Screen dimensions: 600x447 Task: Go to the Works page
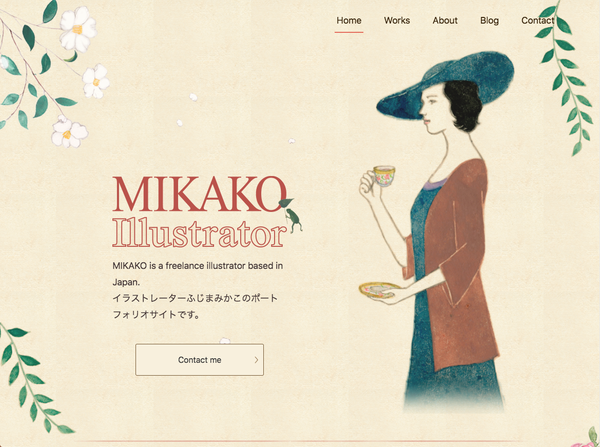coord(397,21)
